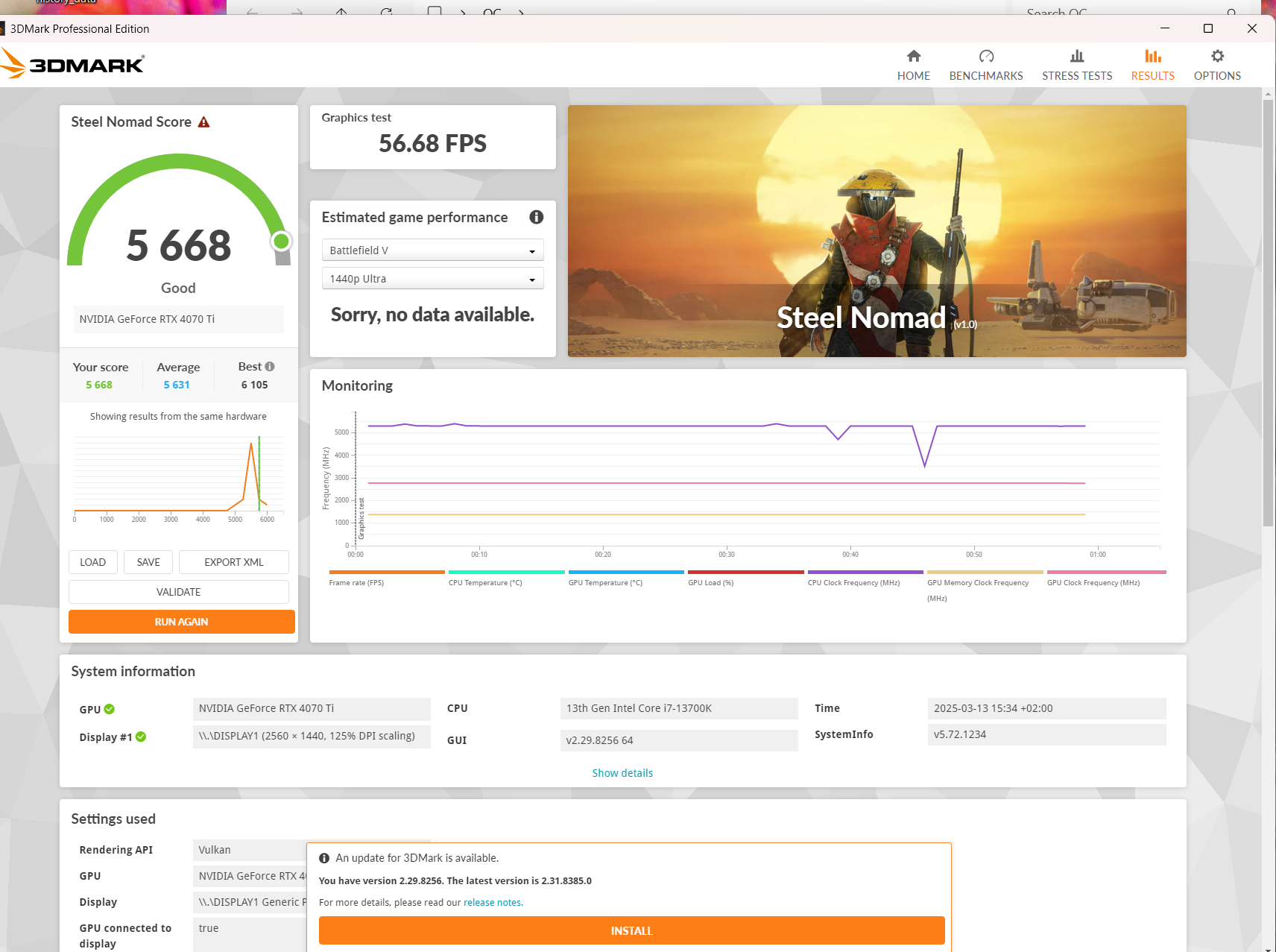Viewport: 1276px width, 952px height.
Task: Close the 3DMark window
Action: point(1252,28)
